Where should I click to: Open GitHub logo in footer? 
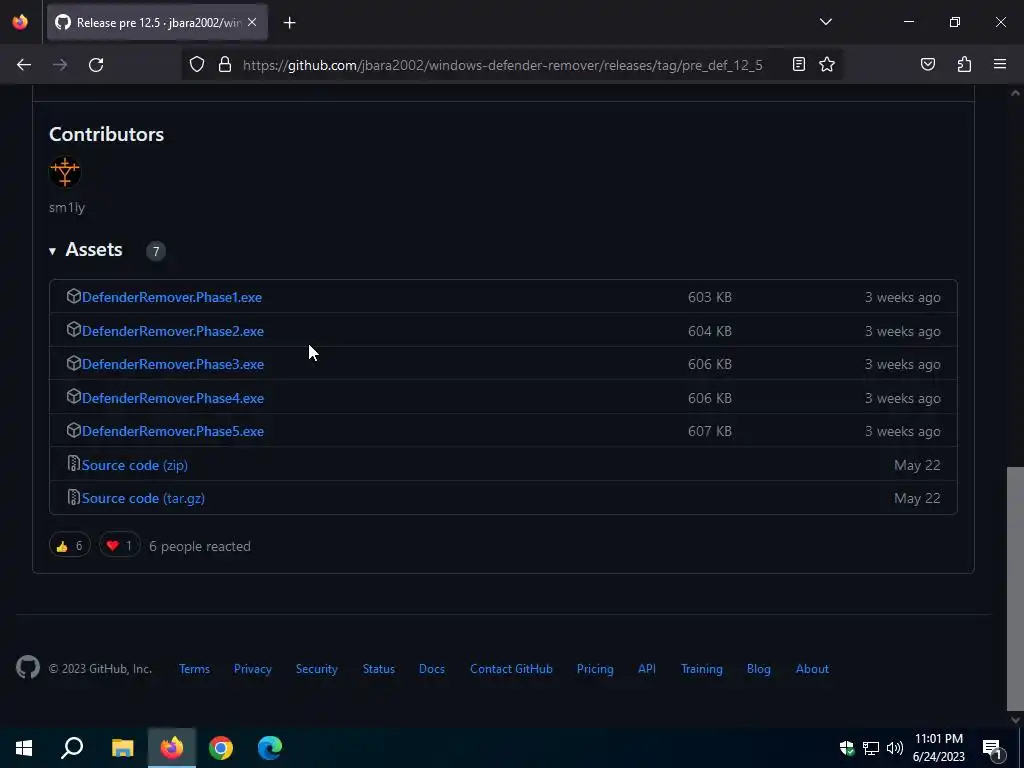[x=28, y=668]
